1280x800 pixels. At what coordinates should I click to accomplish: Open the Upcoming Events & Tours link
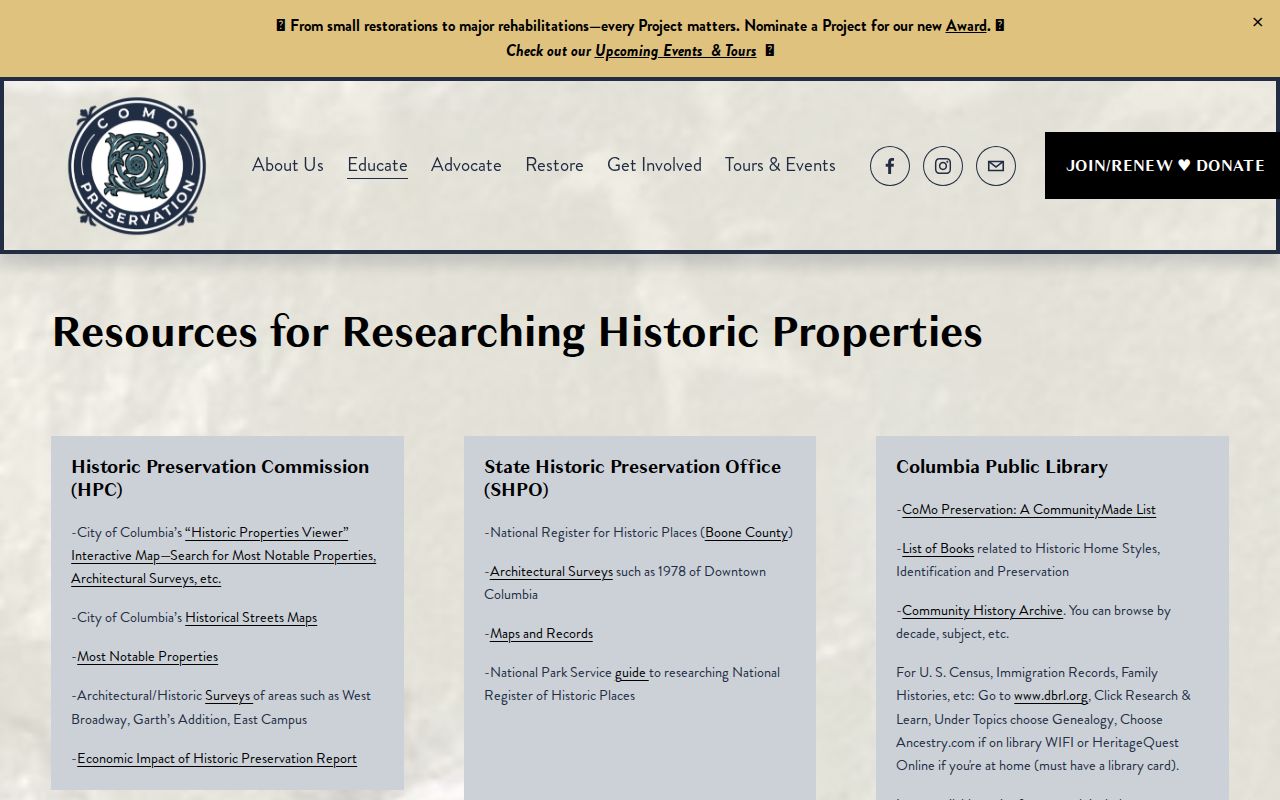[x=676, y=51]
